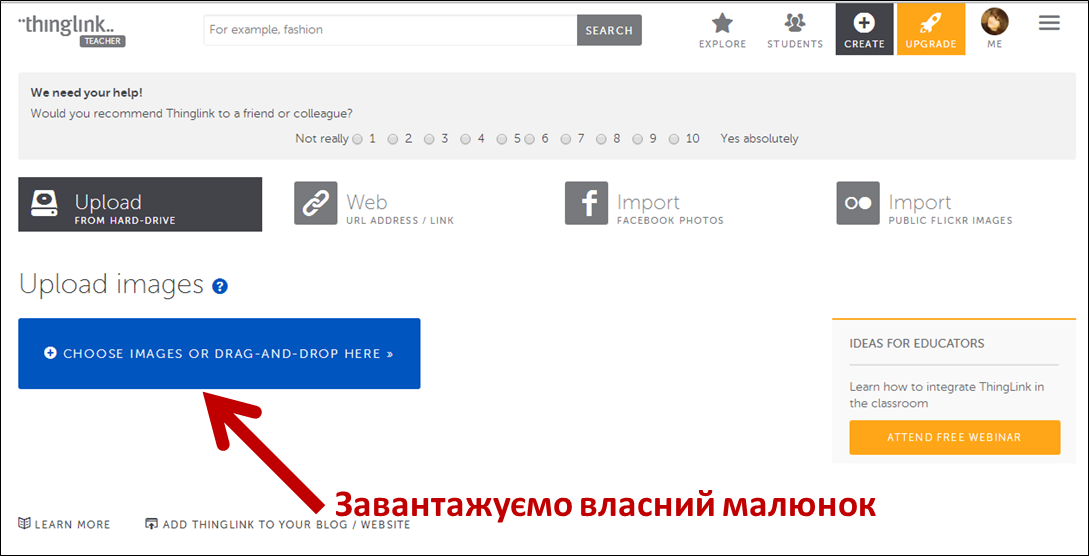Click the 'Ideas for Educators' heading
This screenshot has width=1089, height=556.
click(x=917, y=344)
